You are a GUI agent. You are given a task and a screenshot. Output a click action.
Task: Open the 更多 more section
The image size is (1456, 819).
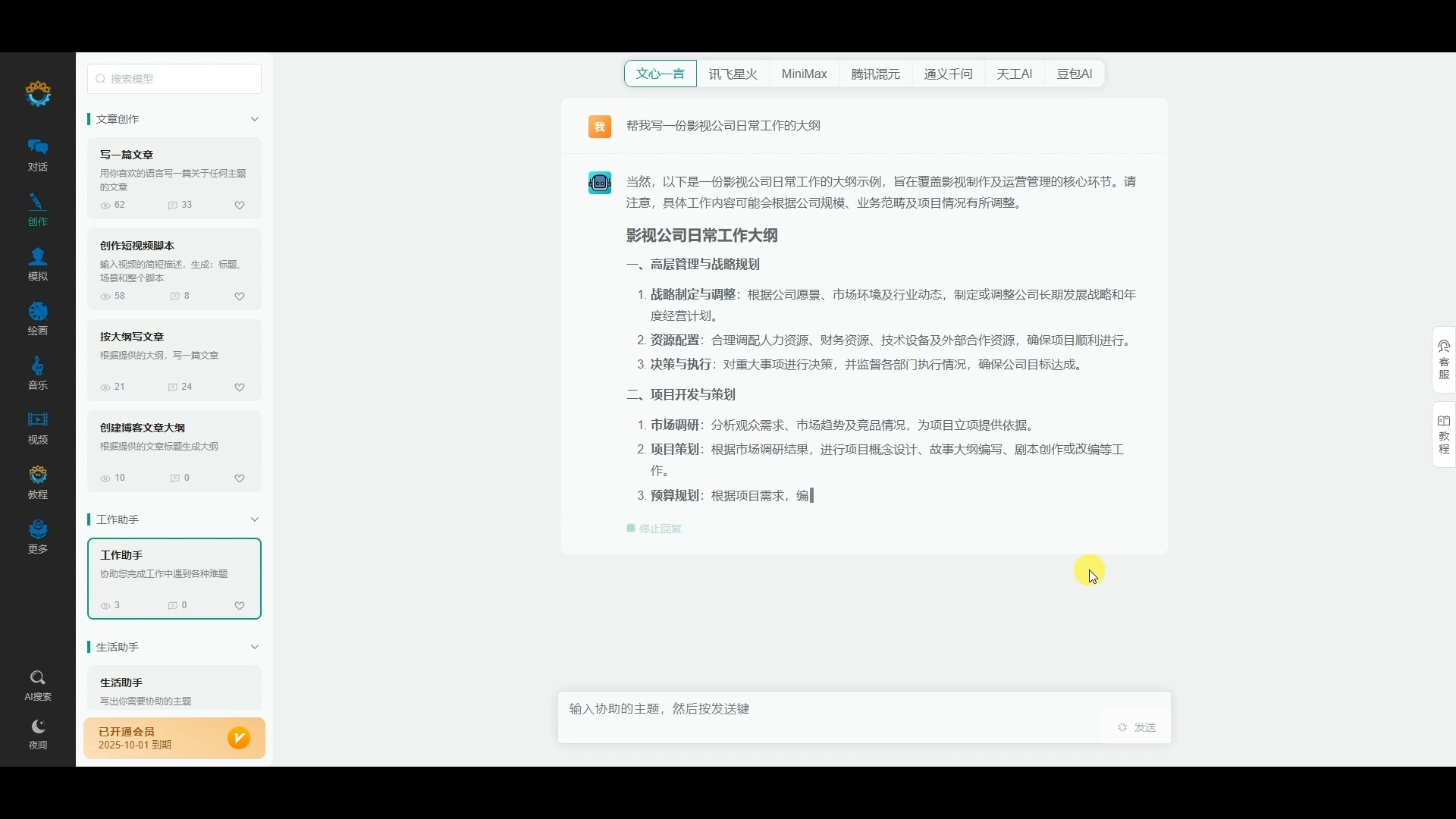38,538
